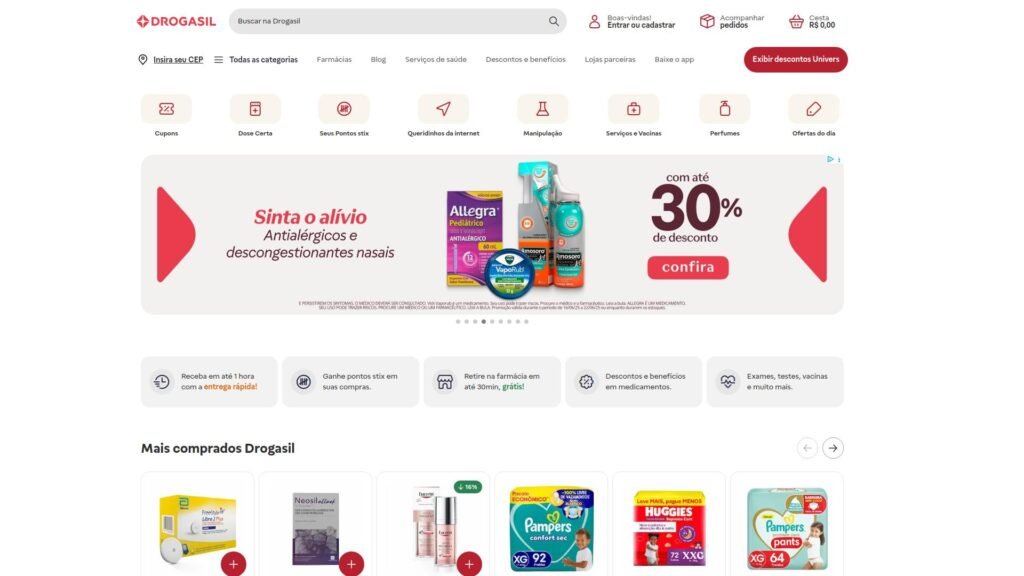Show next products in Mais comprados carousel
Viewport: 1024px width, 576px height.
(x=833, y=448)
